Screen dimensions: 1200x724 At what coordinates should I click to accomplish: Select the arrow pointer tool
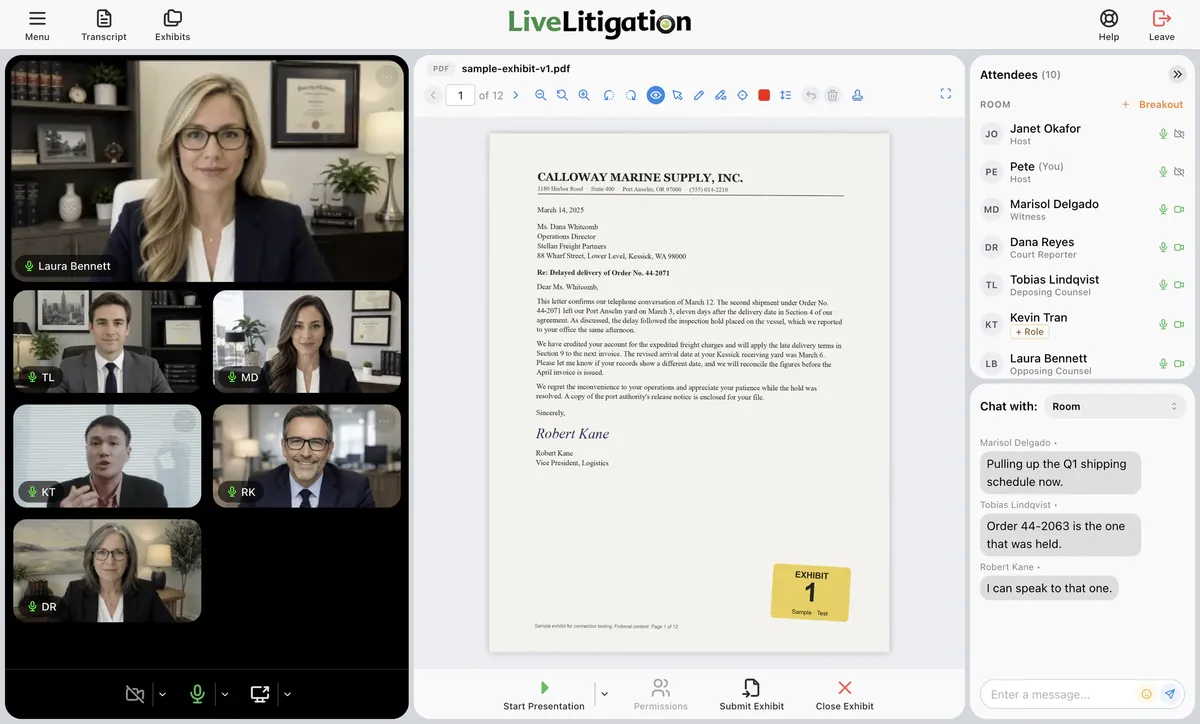[677, 95]
